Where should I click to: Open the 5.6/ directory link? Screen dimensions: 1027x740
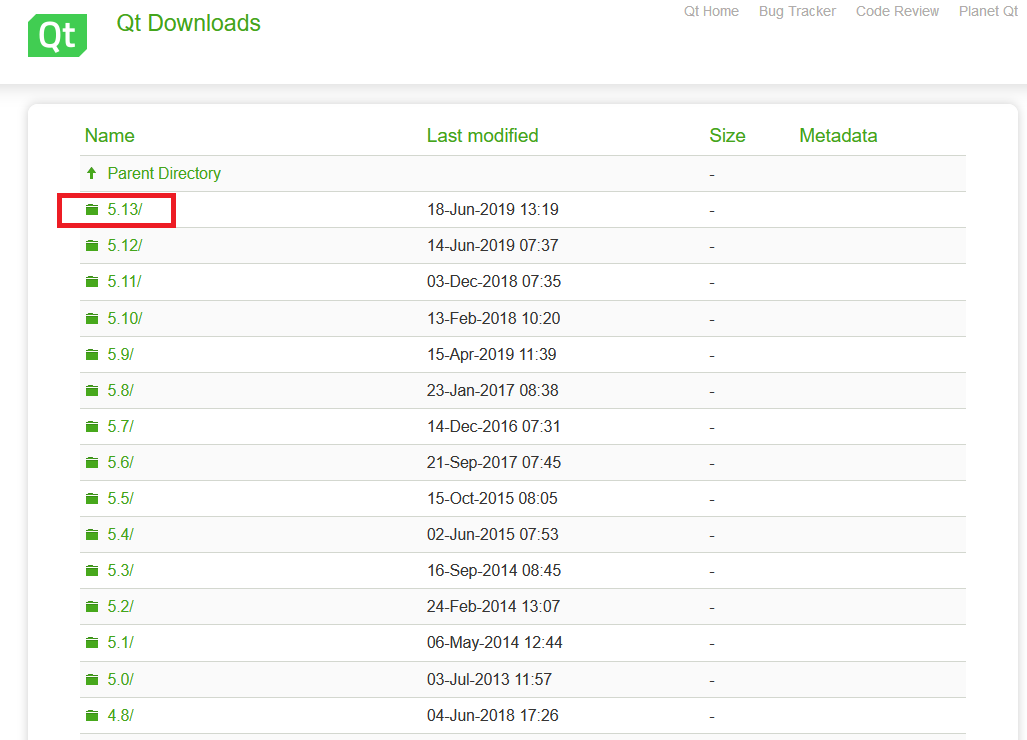pyautogui.click(x=121, y=462)
